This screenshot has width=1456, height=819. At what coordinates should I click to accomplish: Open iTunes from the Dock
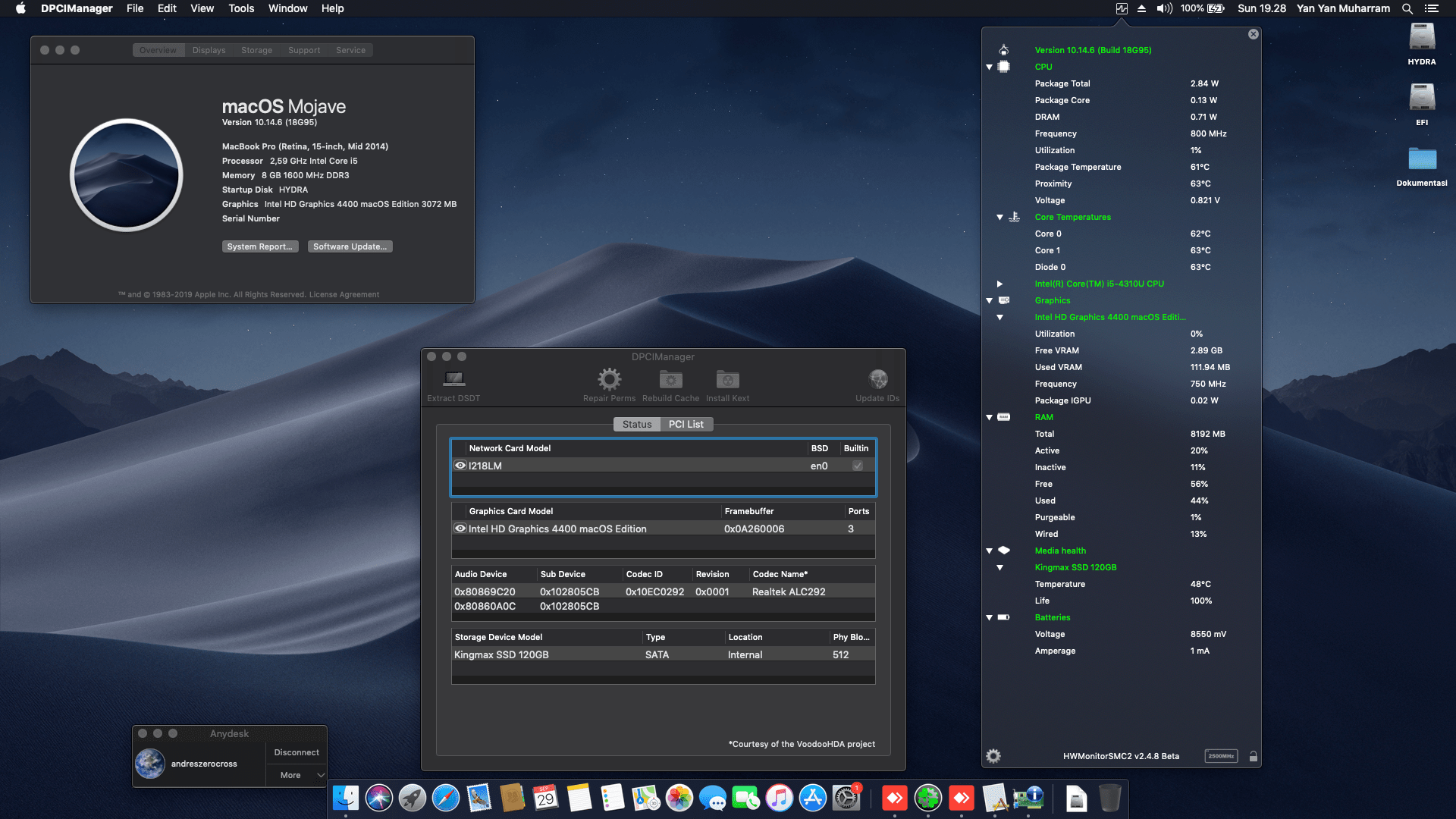tap(778, 799)
